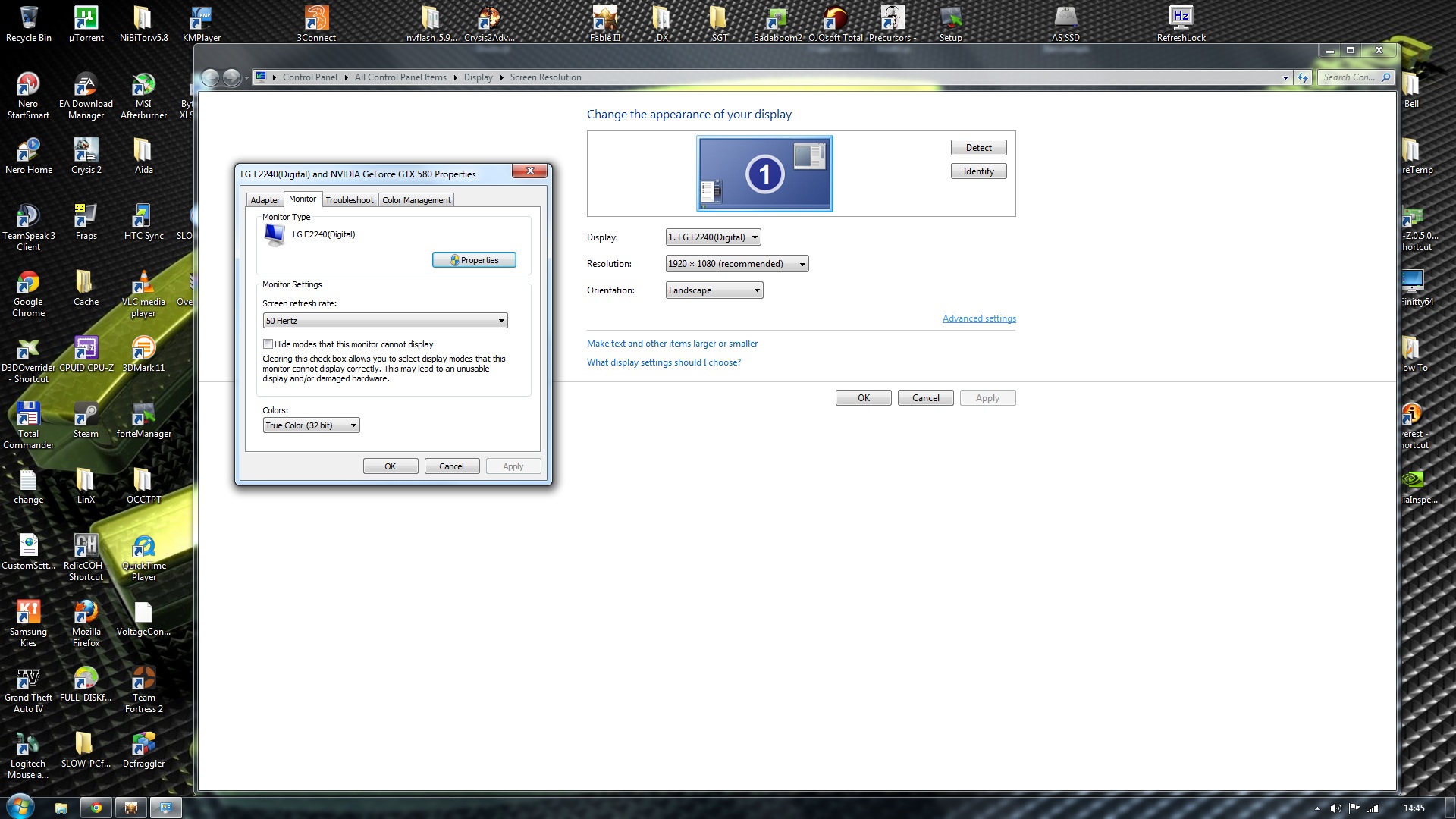
Task: Open the Advanced settings link
Action: [978, 318]
